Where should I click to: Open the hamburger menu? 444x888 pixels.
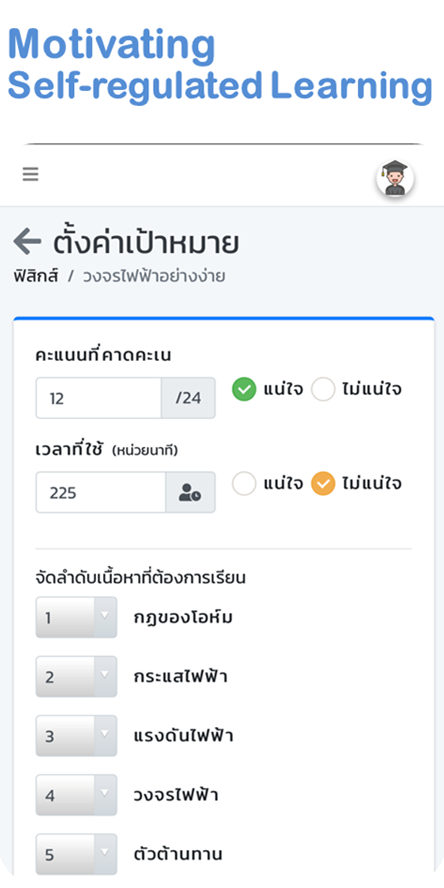(31, 174)
